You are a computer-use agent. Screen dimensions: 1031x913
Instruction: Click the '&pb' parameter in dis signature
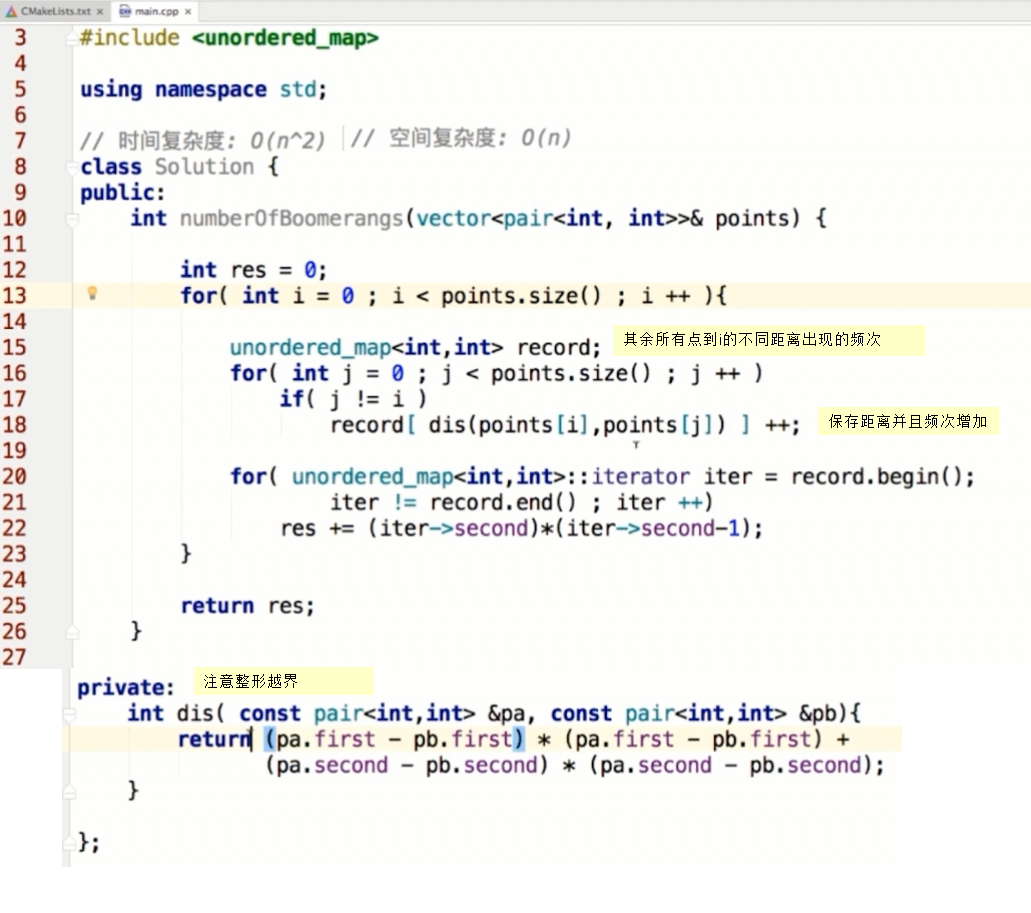pyautogui.click(x=818, y=714)
